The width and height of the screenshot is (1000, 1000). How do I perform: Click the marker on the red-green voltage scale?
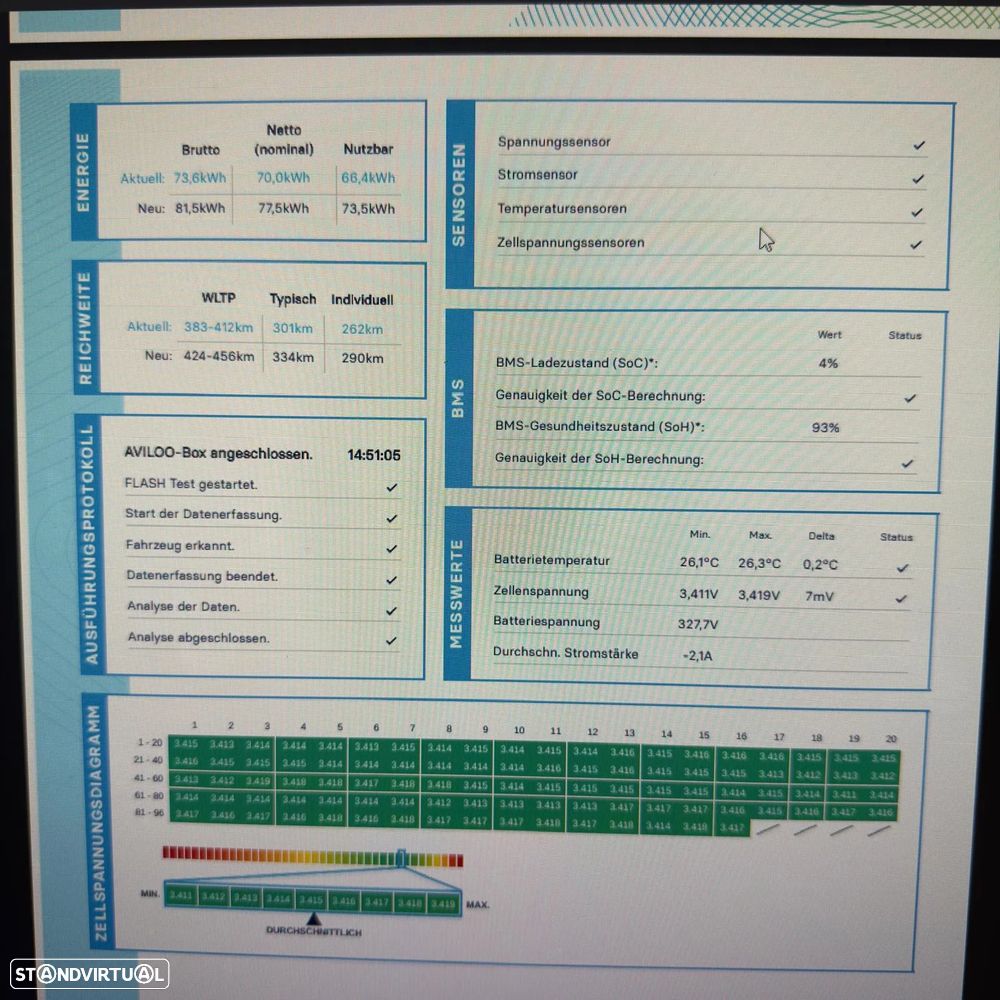point(401,858)
